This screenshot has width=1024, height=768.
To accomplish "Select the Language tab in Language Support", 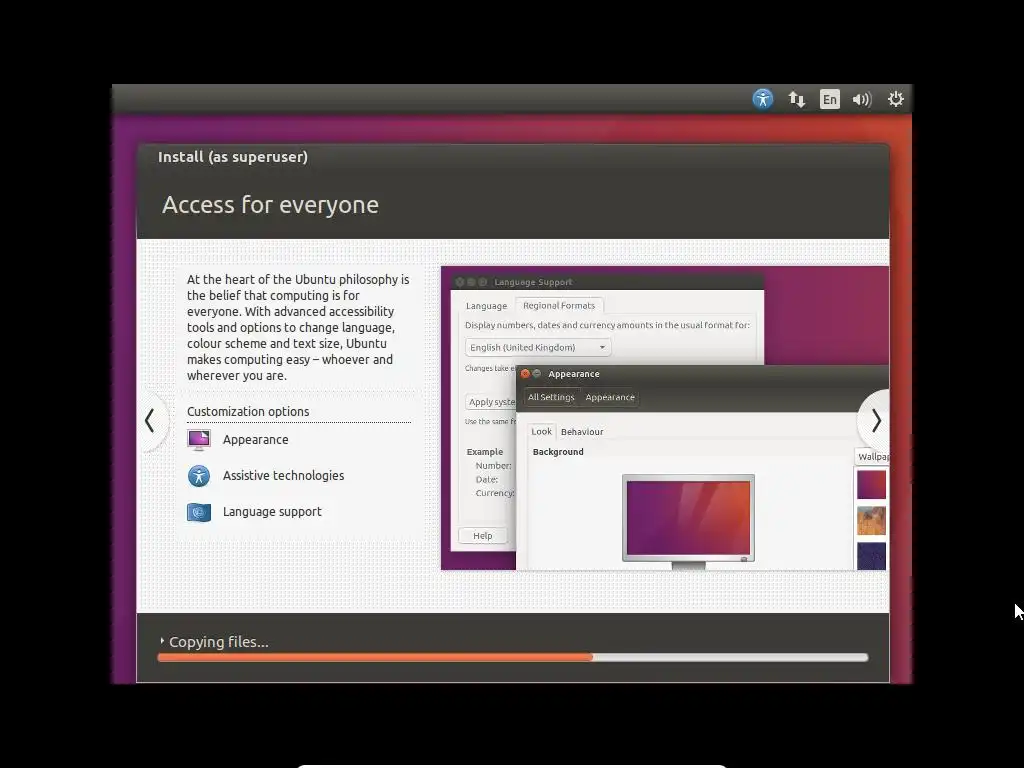I will tap(486, 306).
